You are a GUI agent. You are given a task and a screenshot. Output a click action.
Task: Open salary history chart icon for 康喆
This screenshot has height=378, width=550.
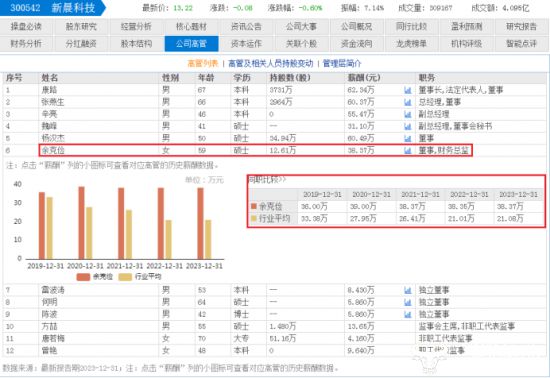click(x=408, y=90)
